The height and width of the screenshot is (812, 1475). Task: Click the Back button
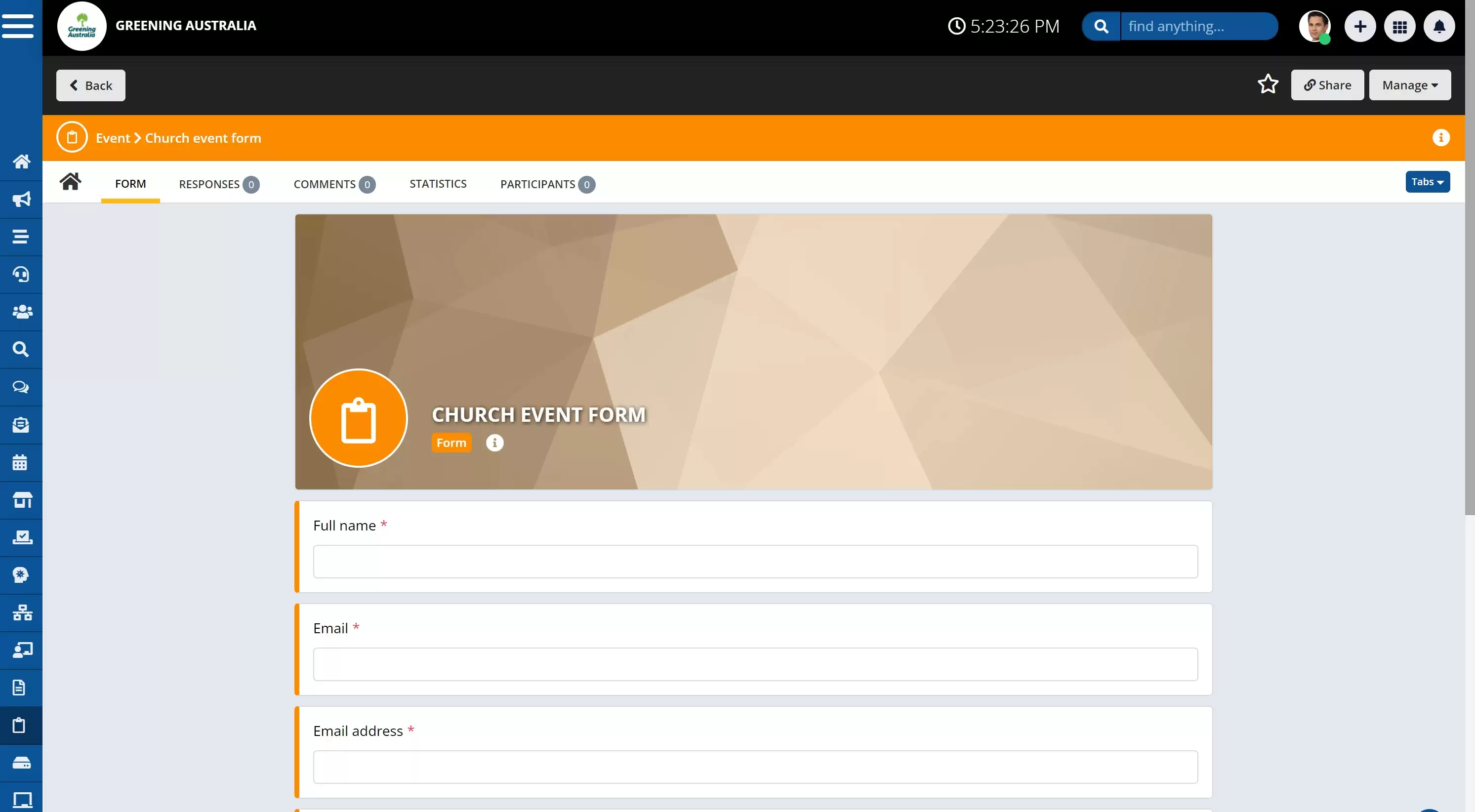tap(90, 85)
